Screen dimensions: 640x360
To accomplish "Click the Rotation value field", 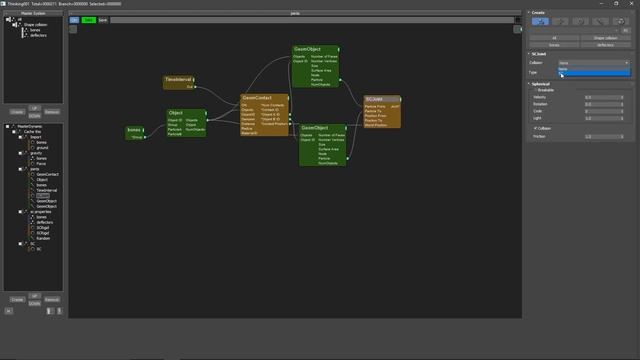I will coord(602,104).
